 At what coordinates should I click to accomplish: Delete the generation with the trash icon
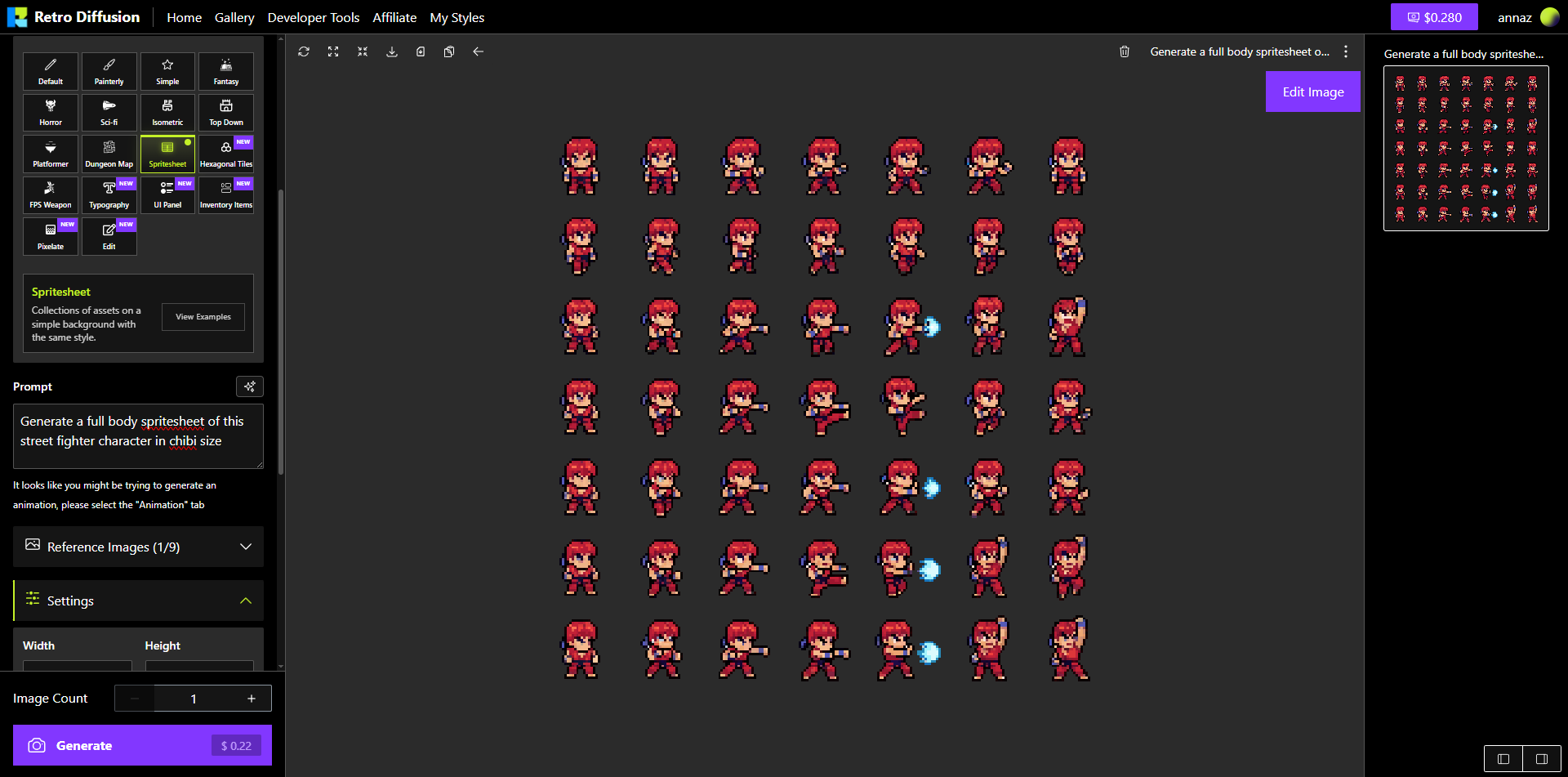pyautogui.click(x=1125, y=51)
